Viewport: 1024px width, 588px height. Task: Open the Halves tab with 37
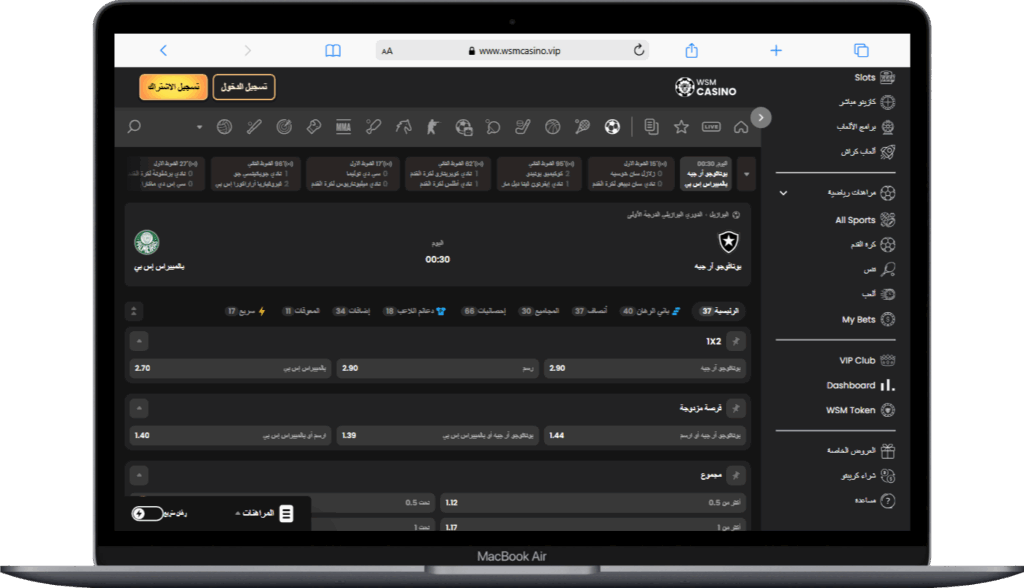pyautogui.click(x=592, y=311)
